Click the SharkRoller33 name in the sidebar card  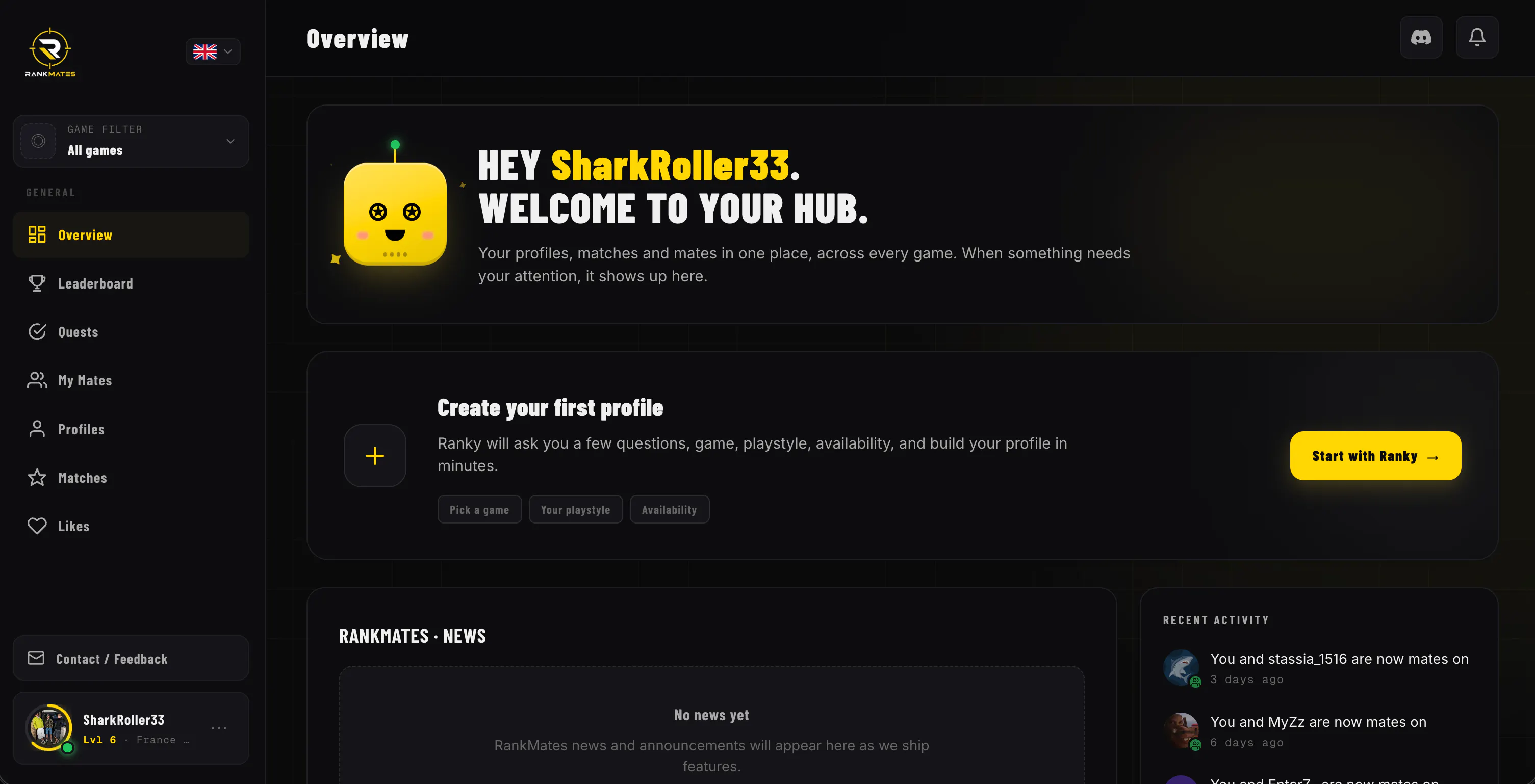[123, 720]
